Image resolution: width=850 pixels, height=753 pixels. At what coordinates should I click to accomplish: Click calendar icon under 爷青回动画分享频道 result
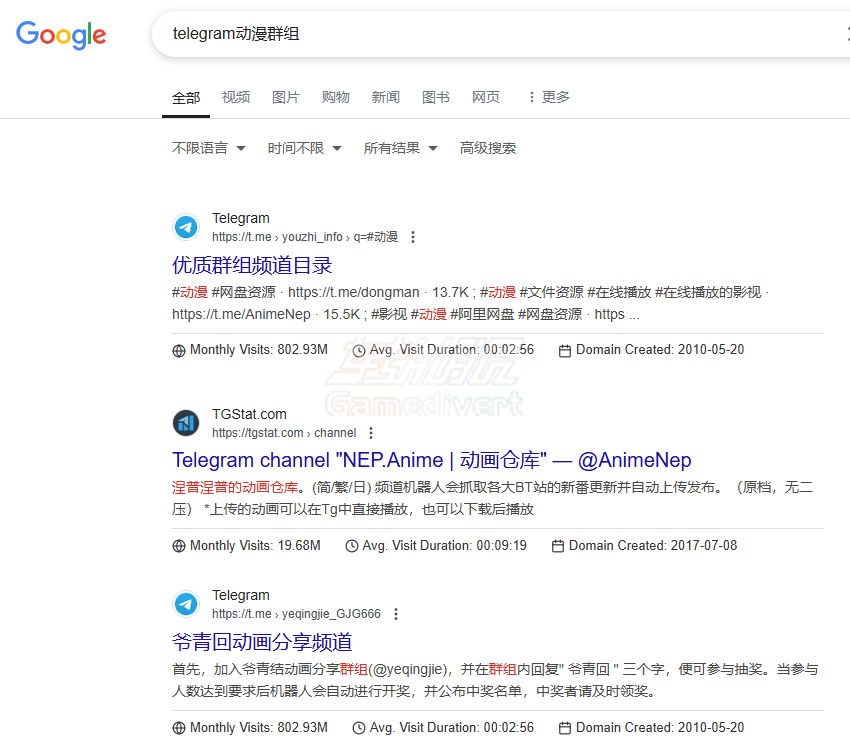565,728
